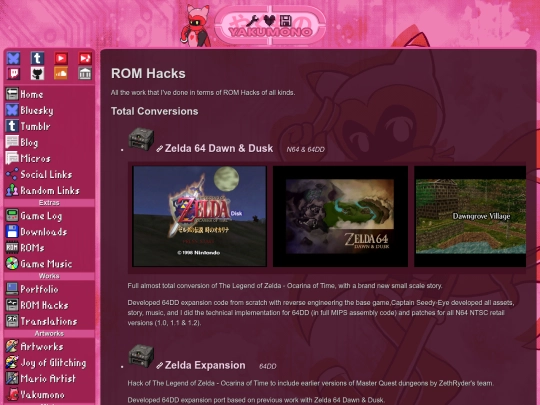The height and width of the screenshot is (405, 540).
Task: Open the GitHub cat icon
Action: (x=37, y=73)
